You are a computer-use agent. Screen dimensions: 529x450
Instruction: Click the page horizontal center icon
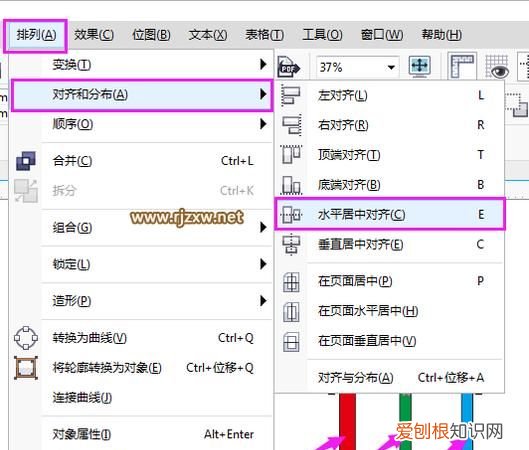291,312
